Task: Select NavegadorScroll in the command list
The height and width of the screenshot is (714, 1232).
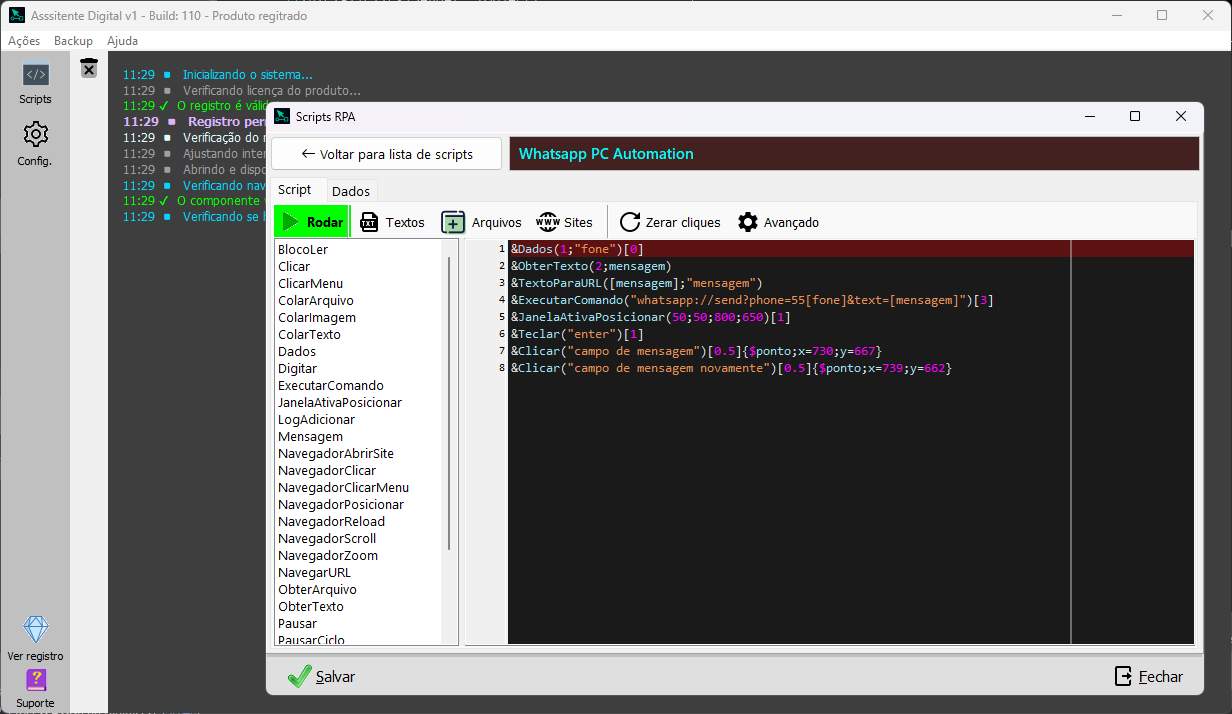Action: click(327, 538)
